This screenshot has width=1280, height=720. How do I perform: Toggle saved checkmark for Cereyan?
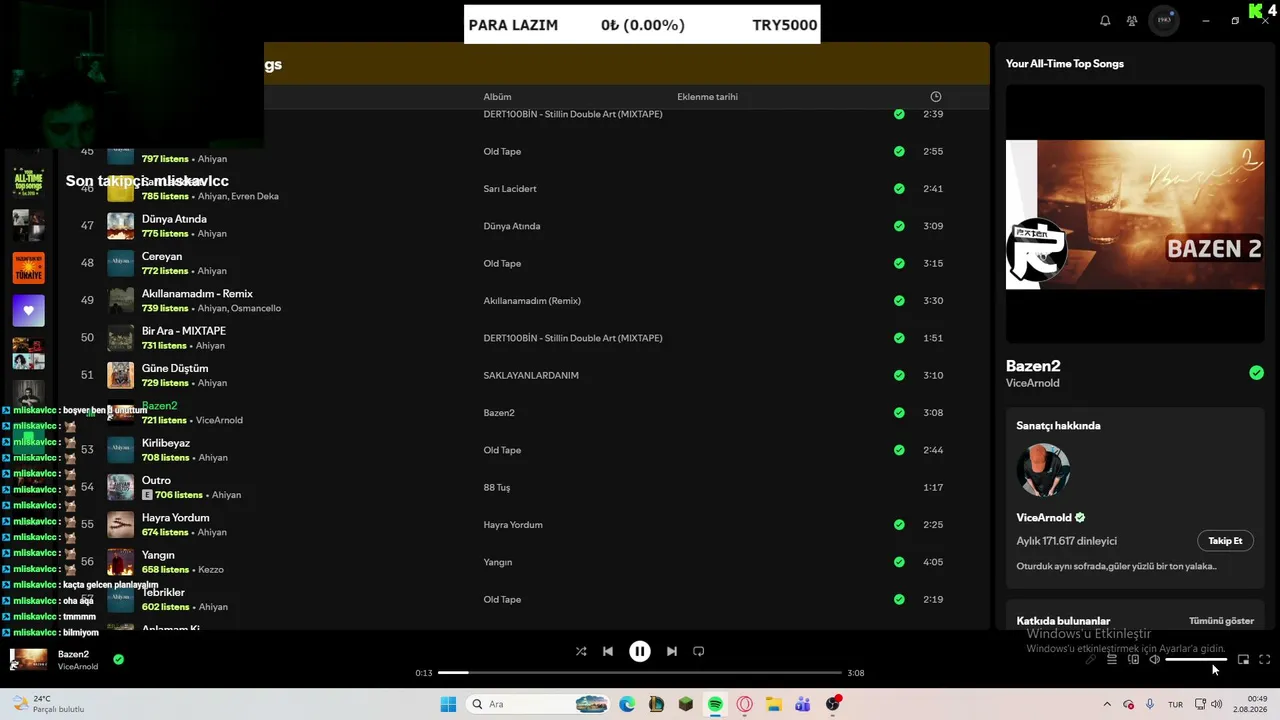pos(899,263)
